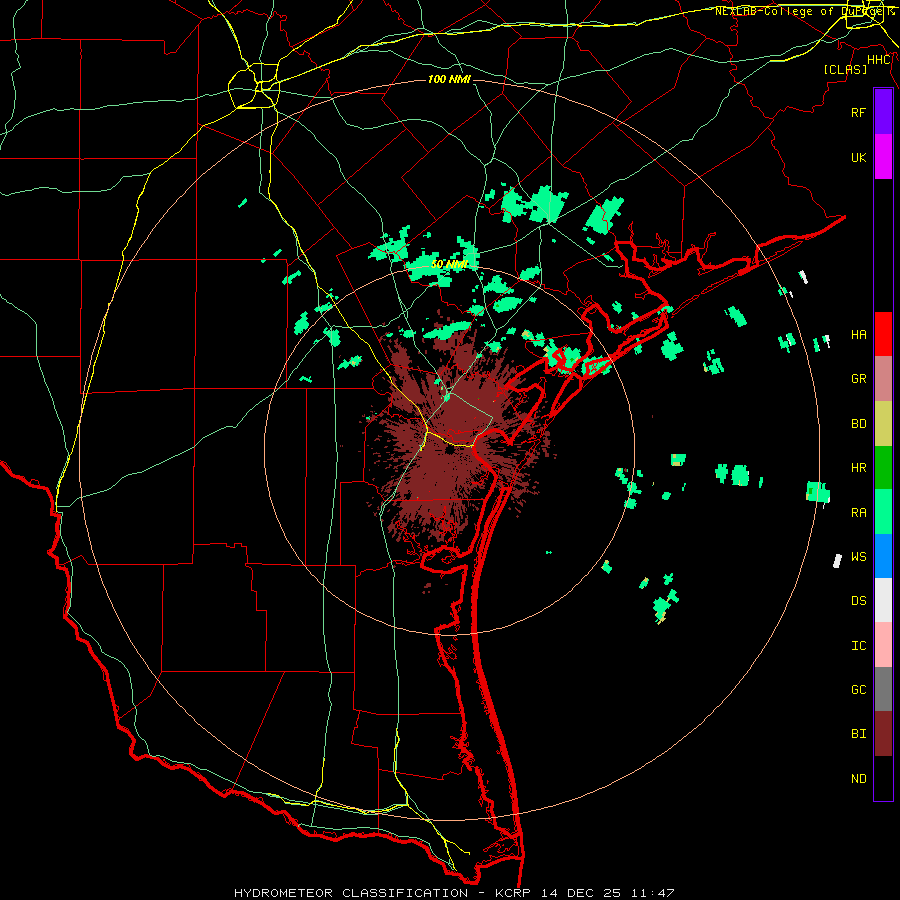The width and height of the screenshot is (900, 900).
Task: Pick the mint green RA legend swatch
Action: coord(883,512)
